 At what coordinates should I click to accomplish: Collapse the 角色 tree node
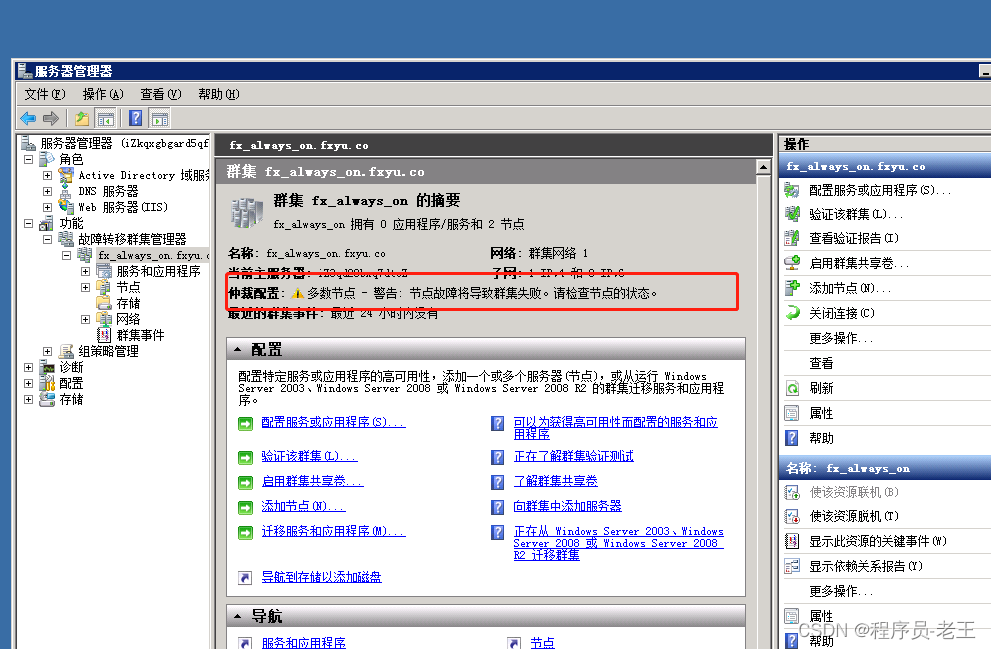tap(28, 159)
